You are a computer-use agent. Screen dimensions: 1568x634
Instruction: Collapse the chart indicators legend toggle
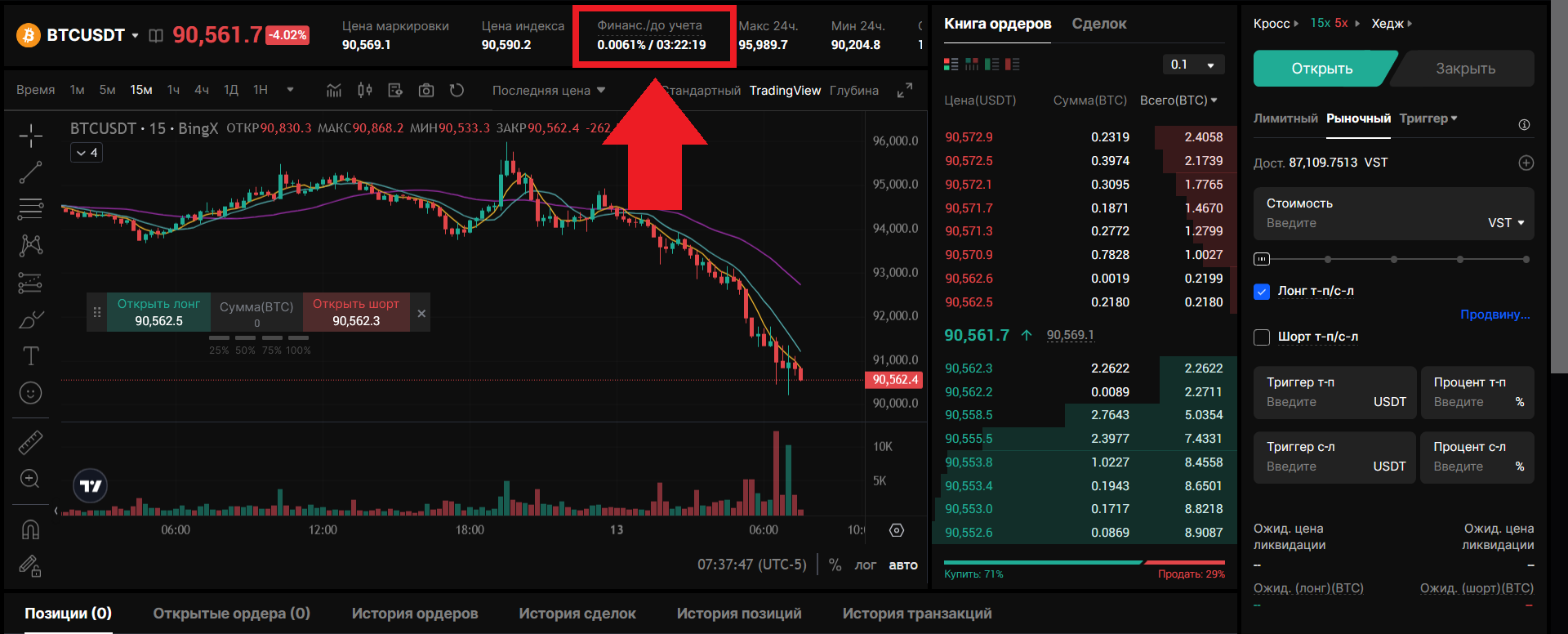point(87,153)
